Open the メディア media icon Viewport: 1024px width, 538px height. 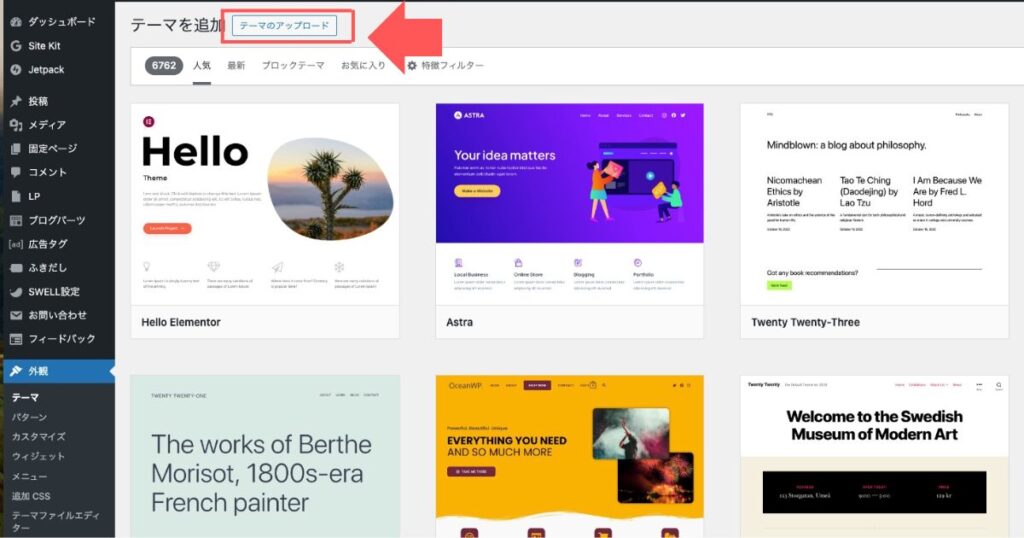click(16, 125)
